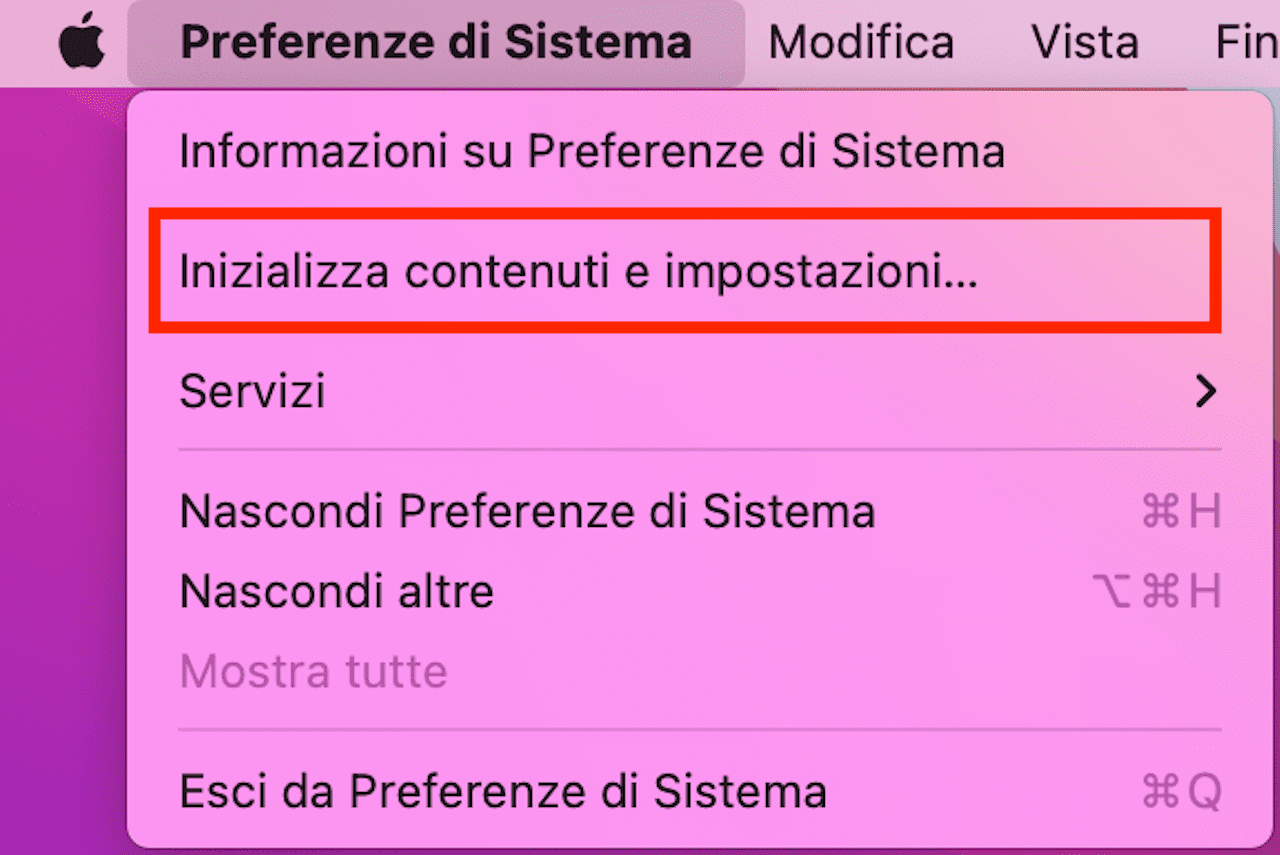Expand the Servizi submenu arrow
The width and height of the screenshot is (1280, 855).
(1207, 391)
